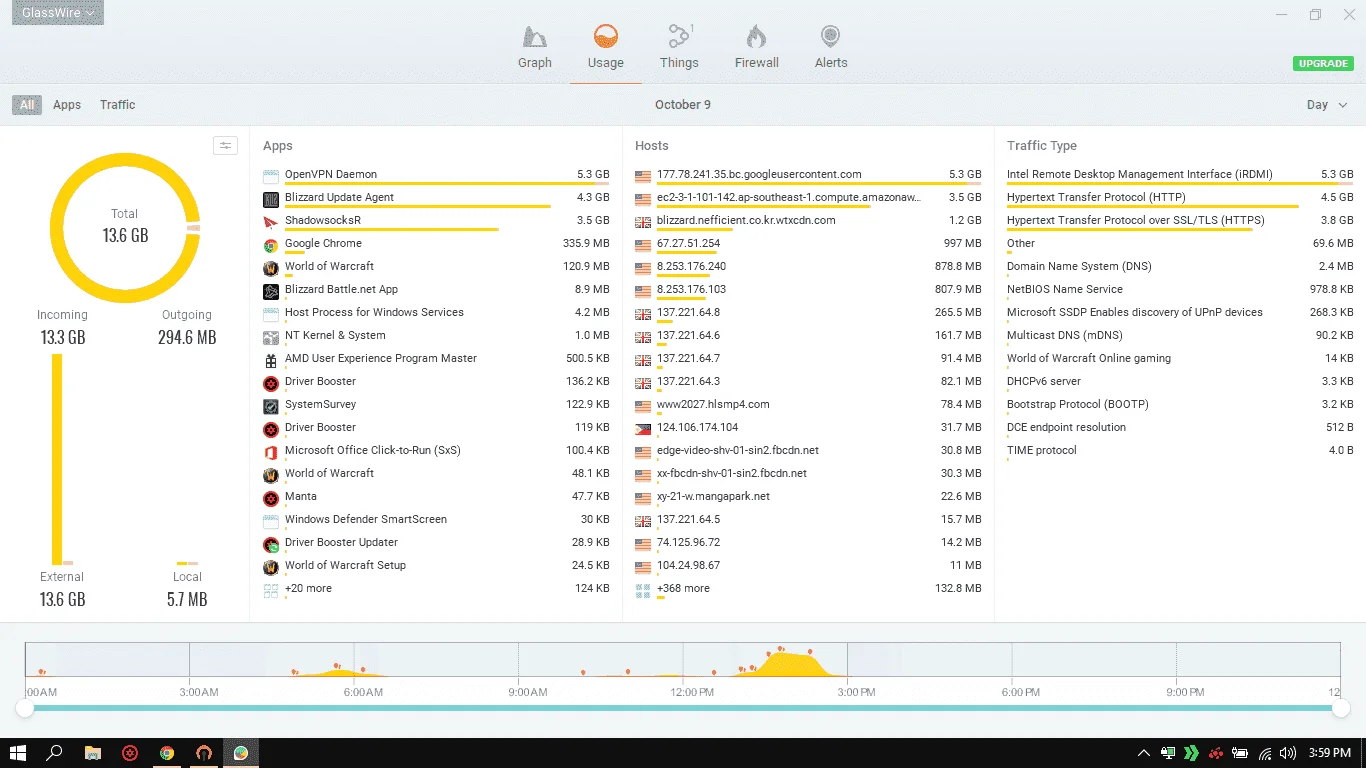
Task: Filter usage view by Traffic
Action: 118,105
